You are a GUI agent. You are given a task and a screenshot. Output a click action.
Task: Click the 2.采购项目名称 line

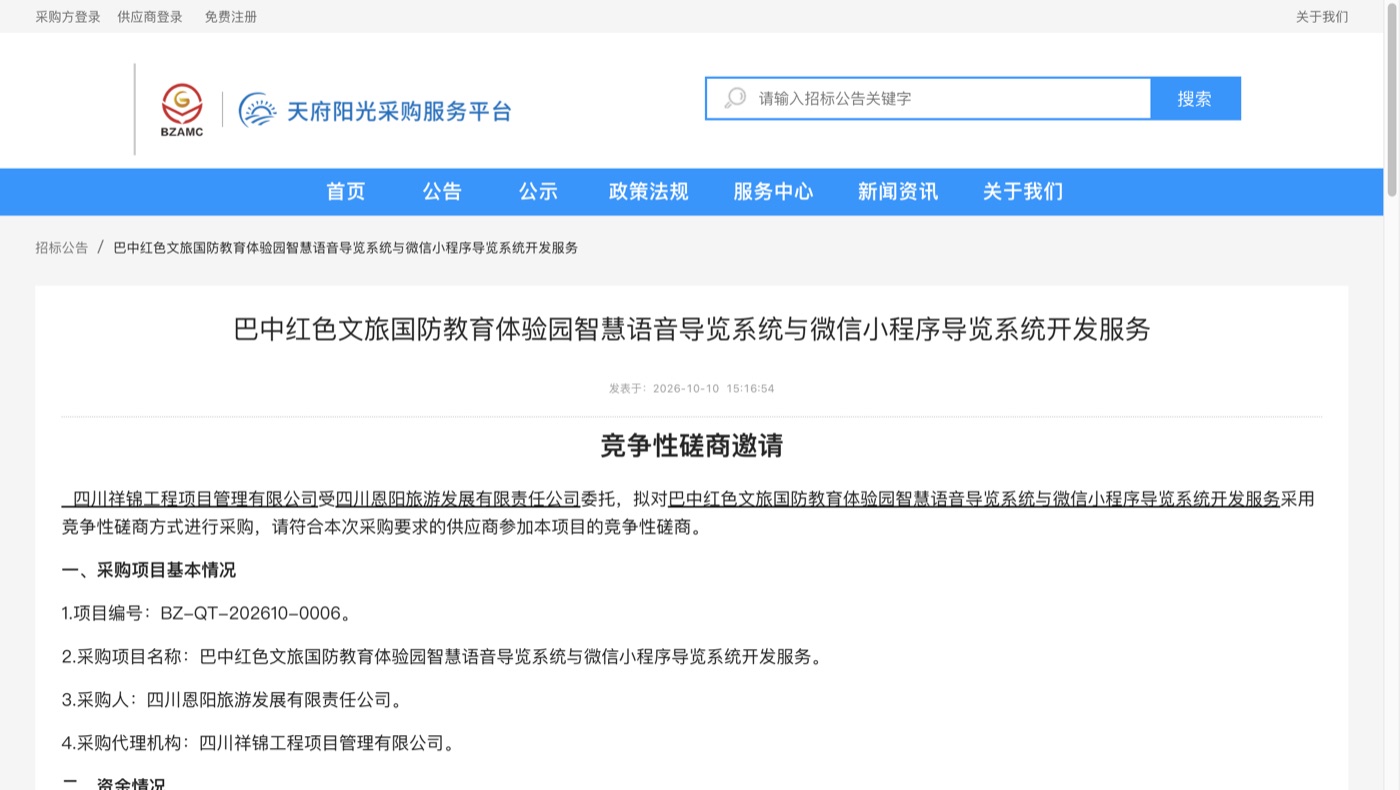pyautogui.click(x=443, y=657)
